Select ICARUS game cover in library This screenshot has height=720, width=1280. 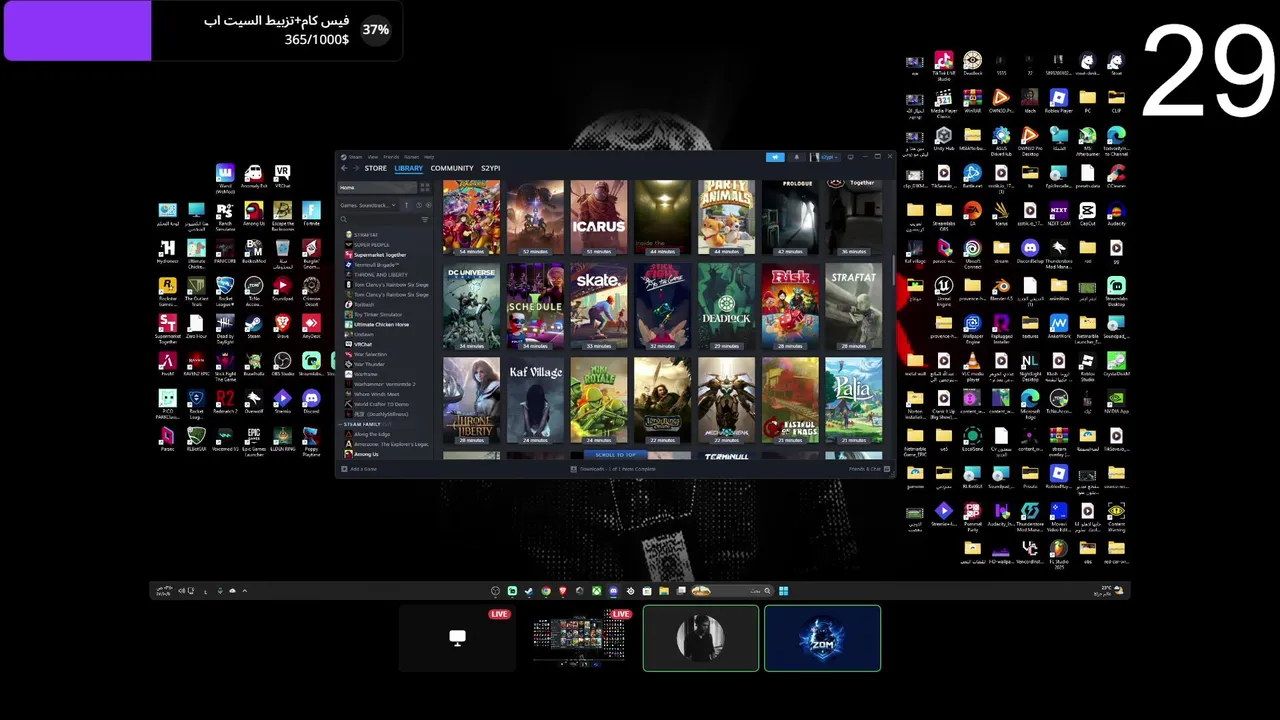(599, 217)
